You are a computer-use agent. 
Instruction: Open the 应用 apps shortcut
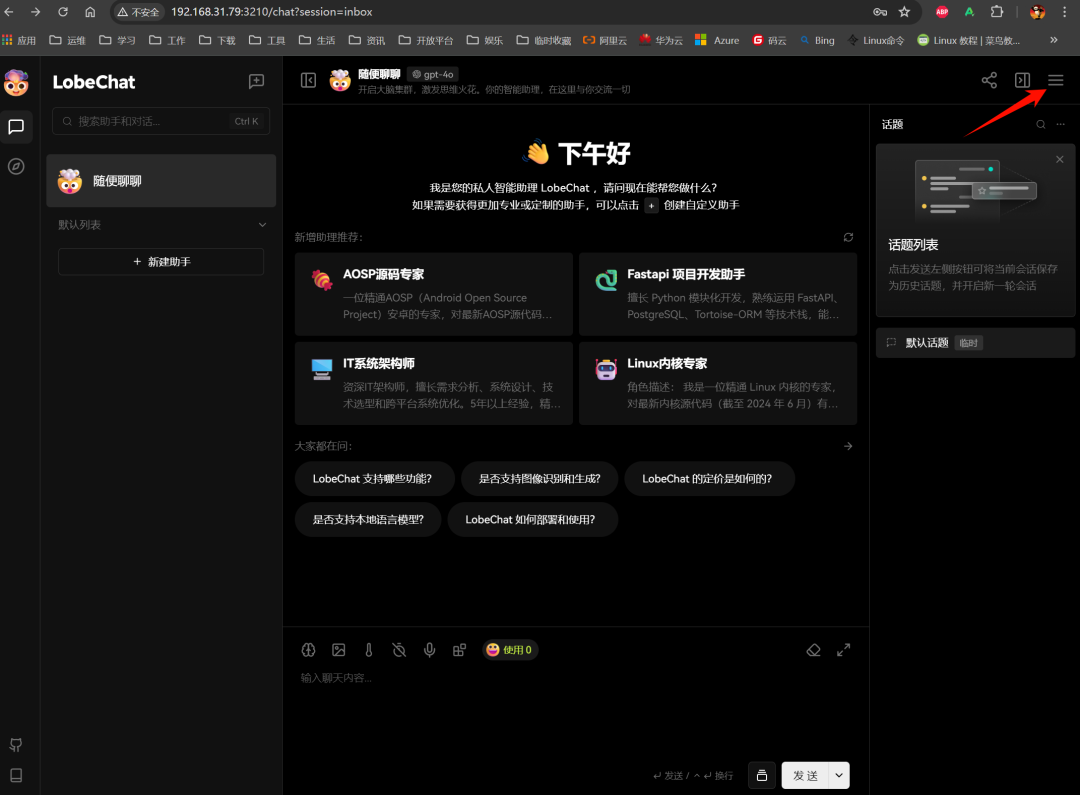click(x=19, y=41)
